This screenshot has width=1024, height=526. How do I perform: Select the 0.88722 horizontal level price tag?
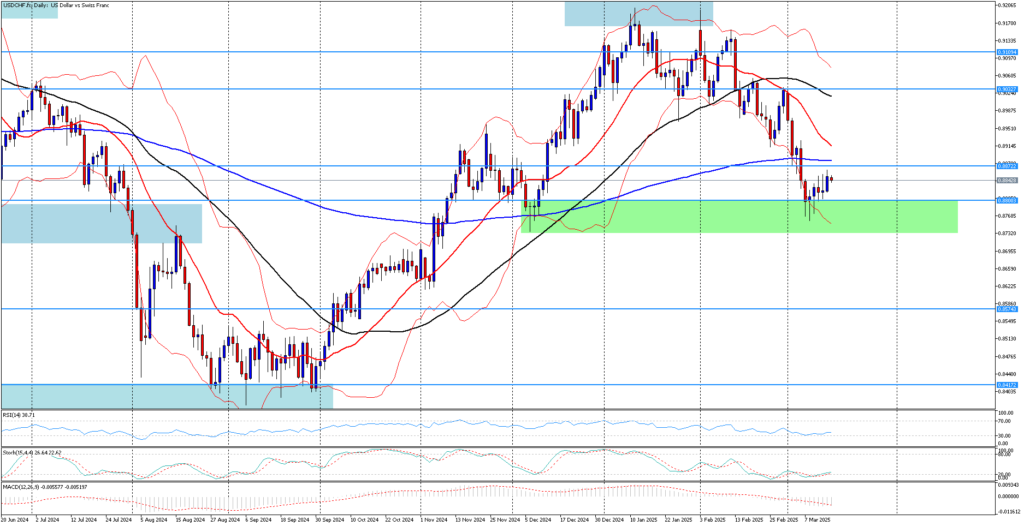coord(1006,166)
